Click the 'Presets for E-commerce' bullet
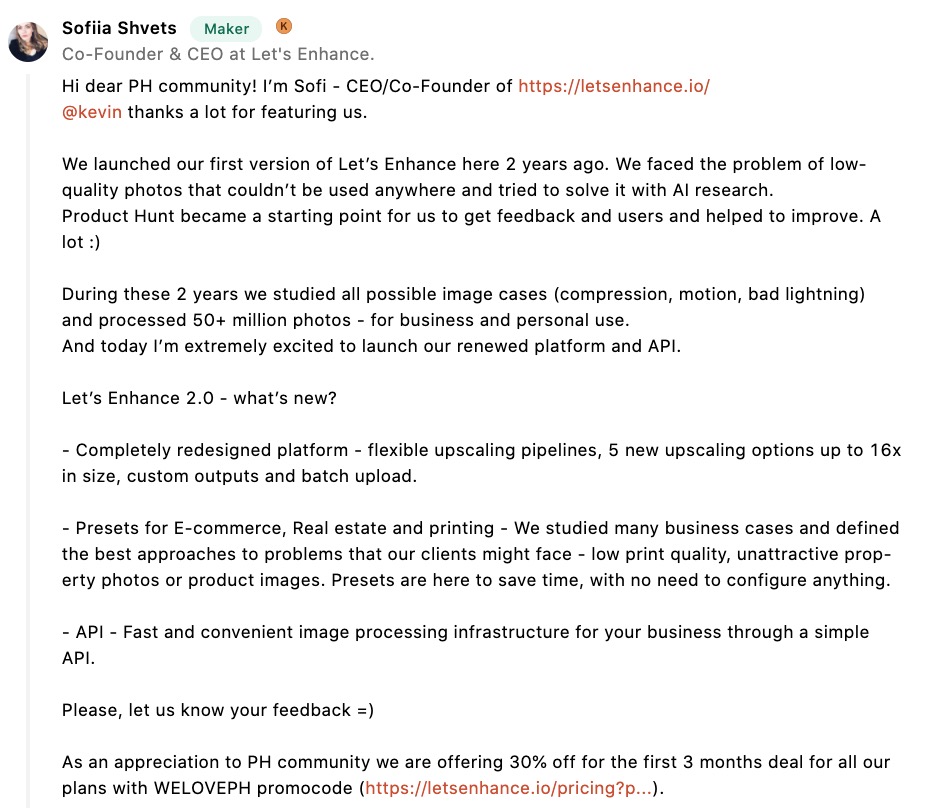The height and width of the screenshot is (808, 926). click(481, 554)
